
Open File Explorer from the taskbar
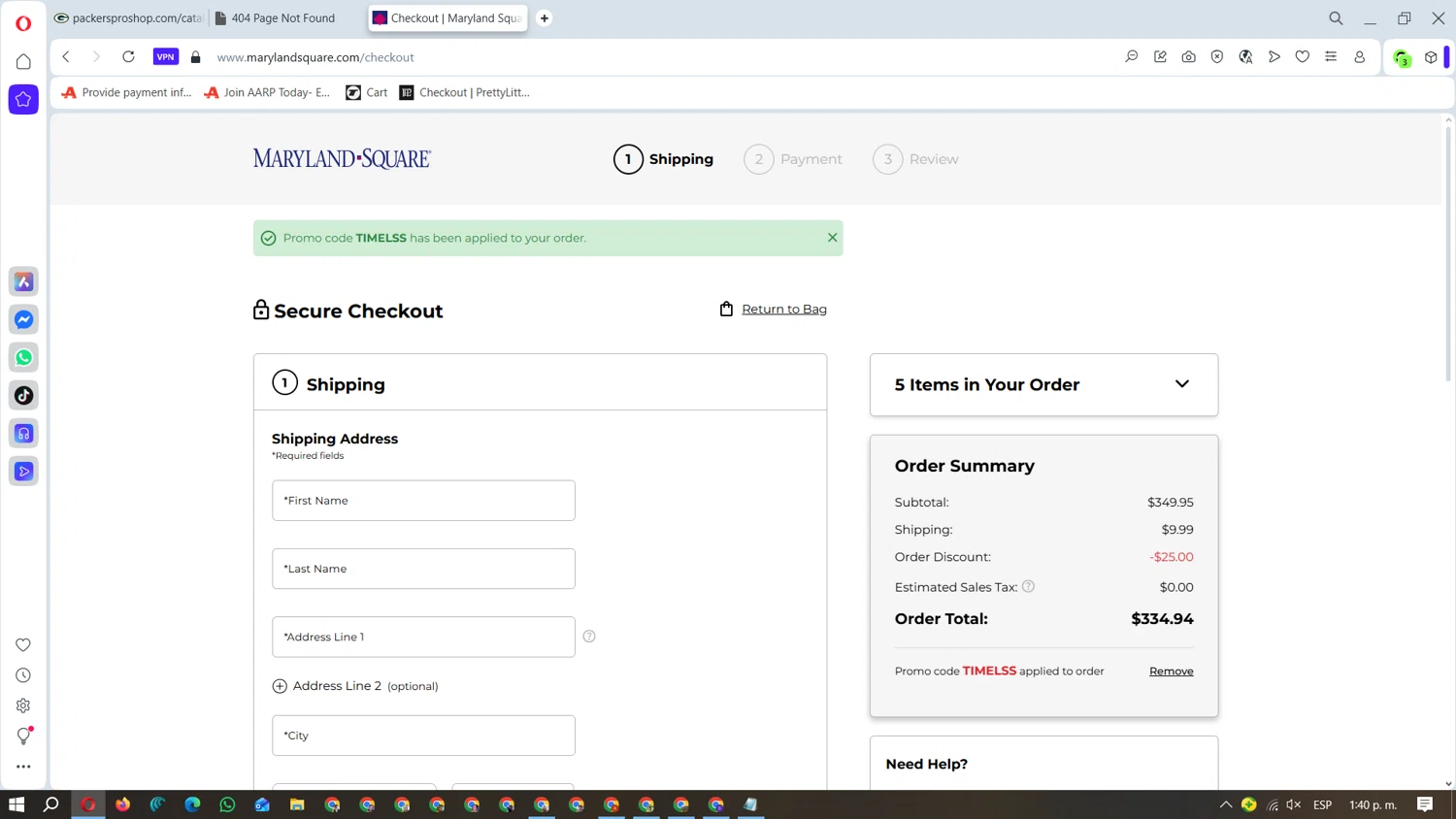[297, 804]
